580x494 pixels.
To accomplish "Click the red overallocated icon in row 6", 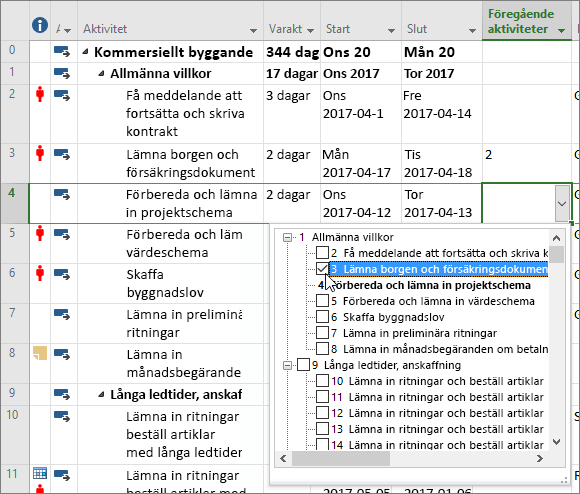I will point(40,273).
